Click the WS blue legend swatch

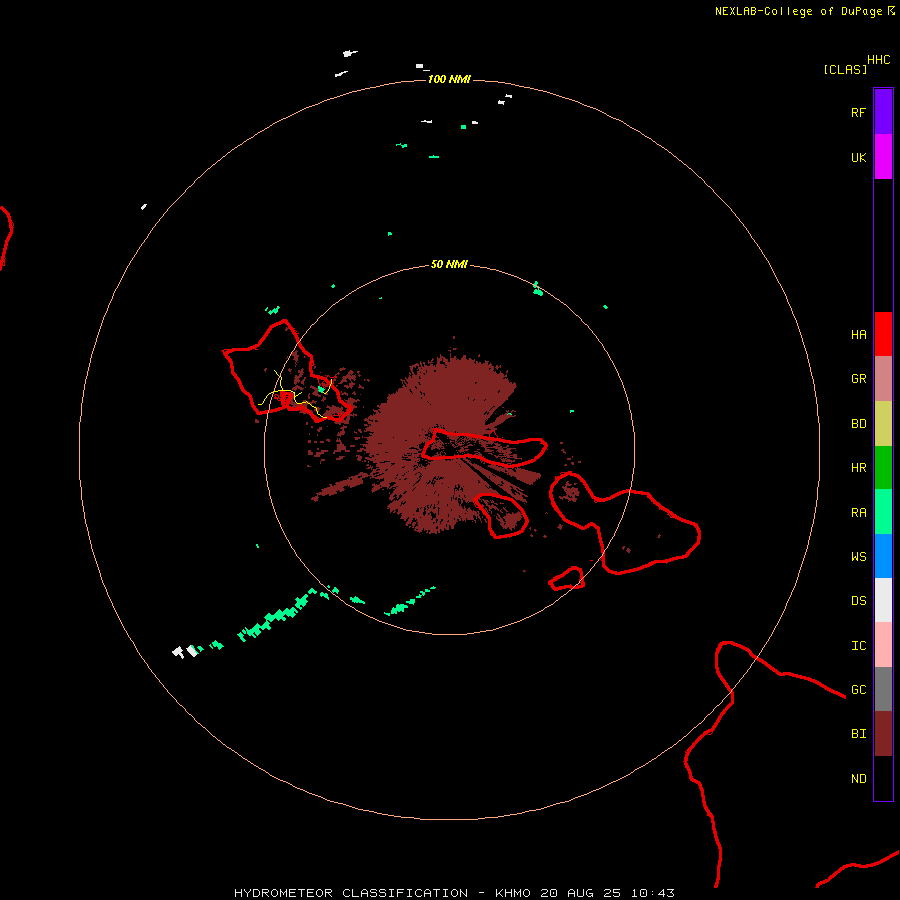click(883, 556)
